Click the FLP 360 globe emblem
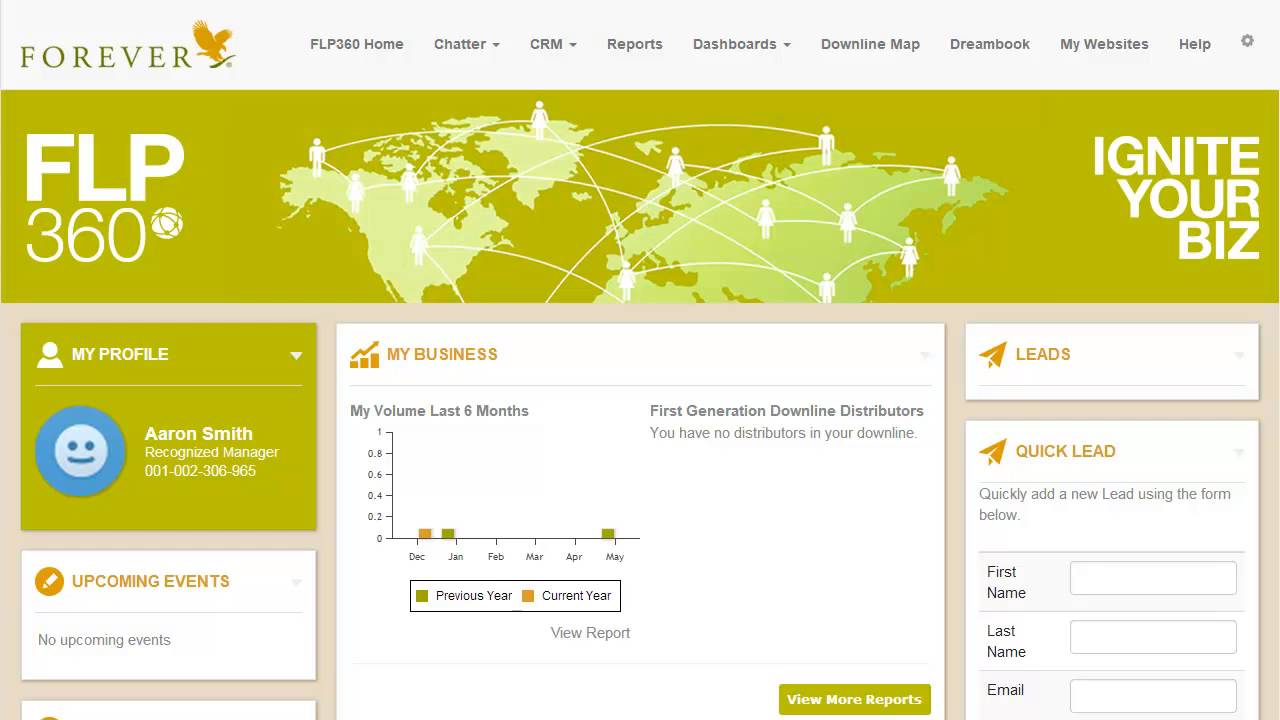This screenshot has height=720, width=1280. (x=167, y=223)
